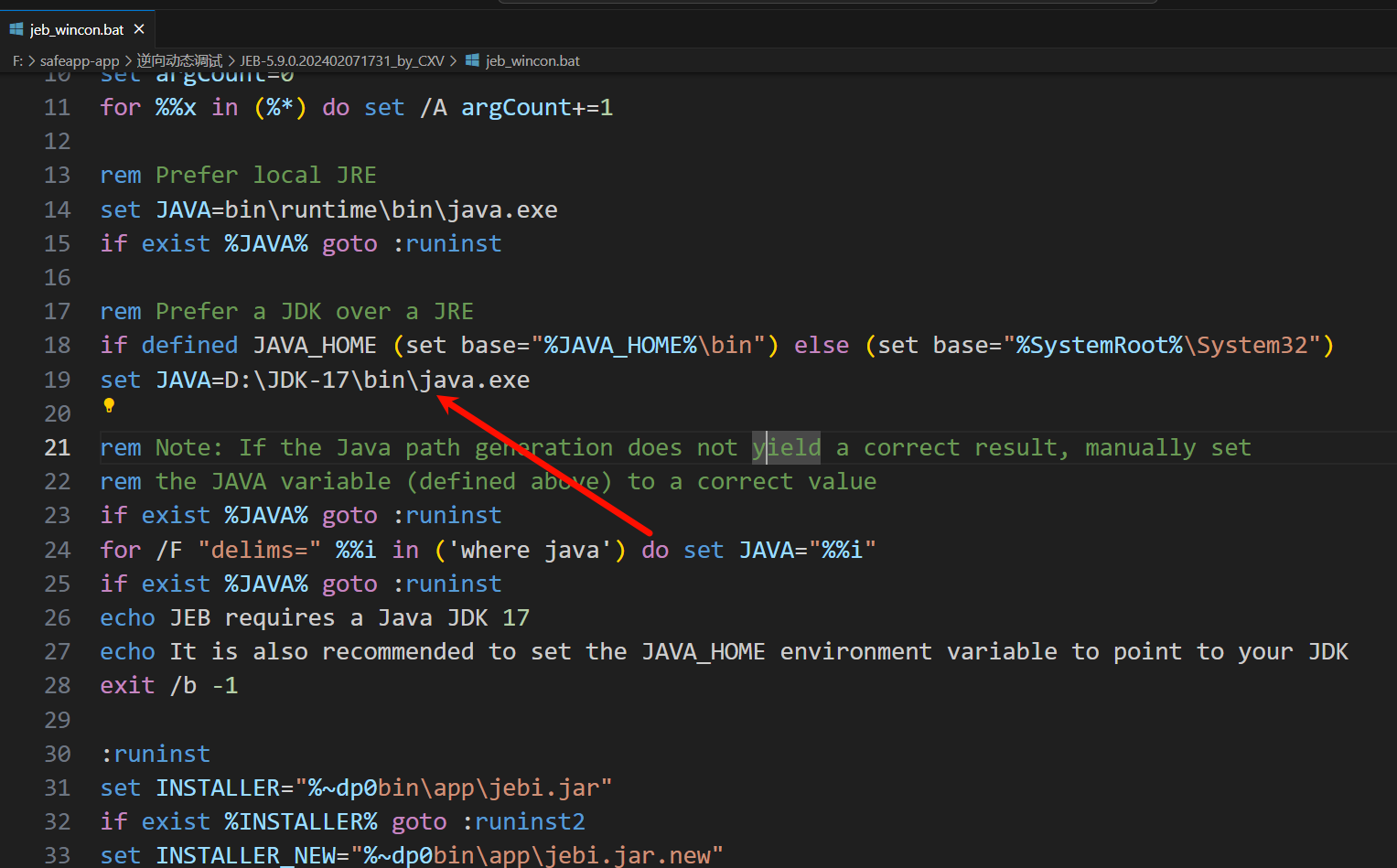Open the JEB-5.9.0.202402071731_by_CXV breadcrumb item
This screenshot has height=868, width=1397.
click(x=340, y=60)
